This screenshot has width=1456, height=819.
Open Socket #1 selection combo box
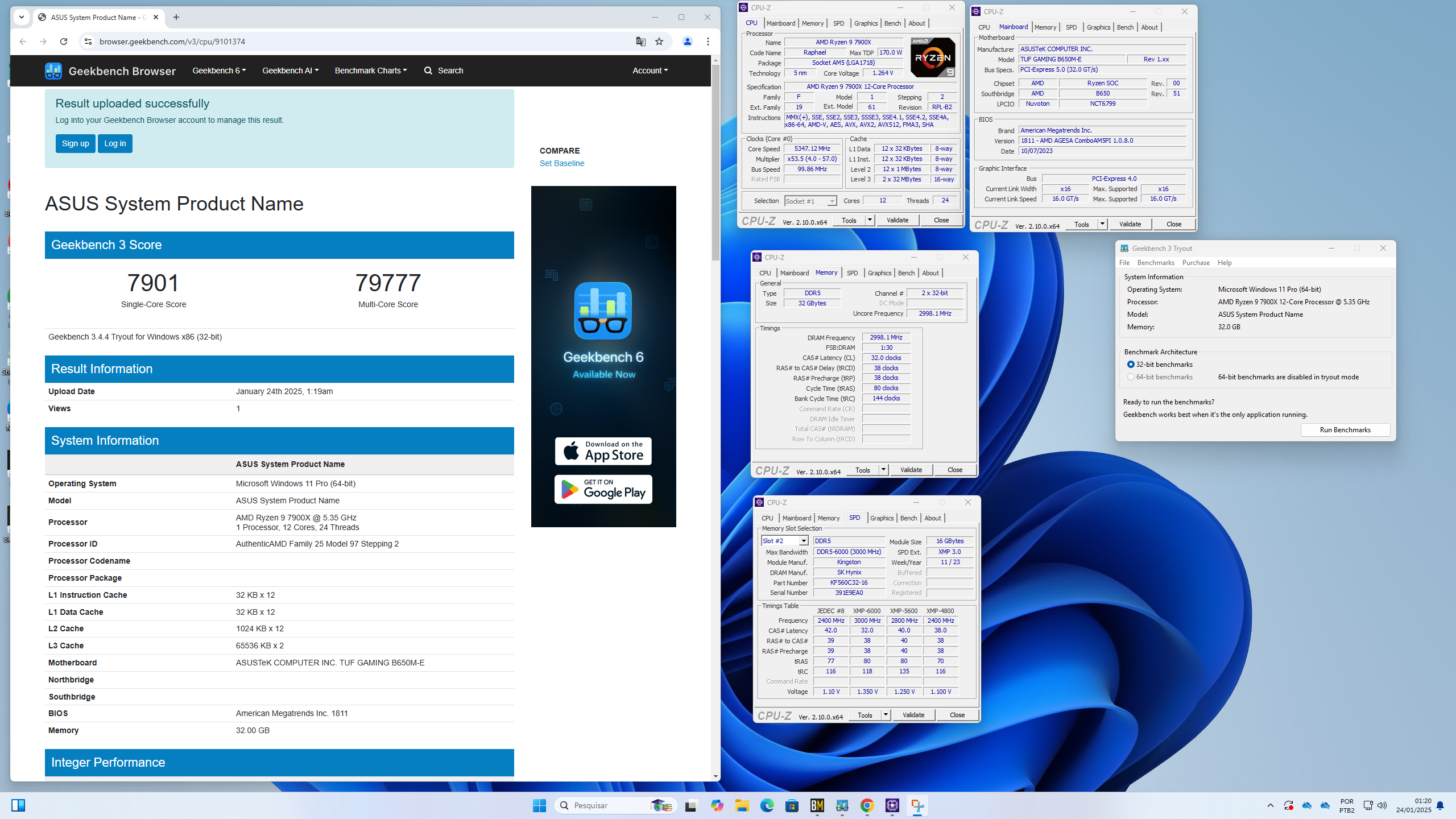[x=810, y=201]
